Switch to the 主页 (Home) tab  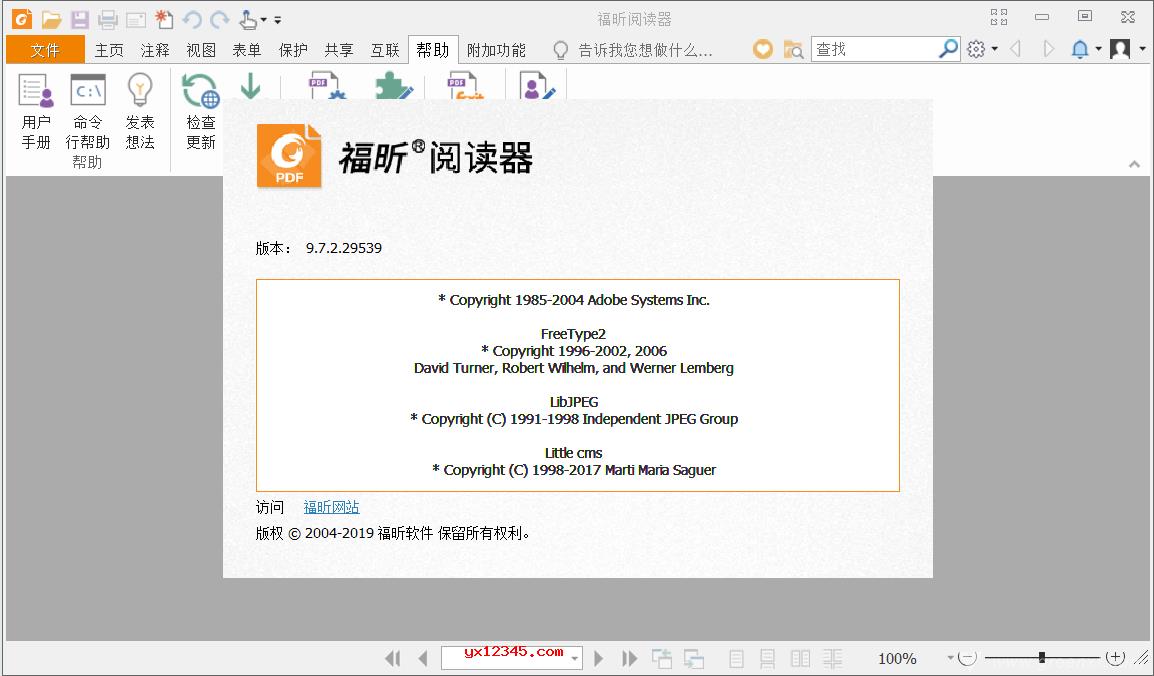109,50
